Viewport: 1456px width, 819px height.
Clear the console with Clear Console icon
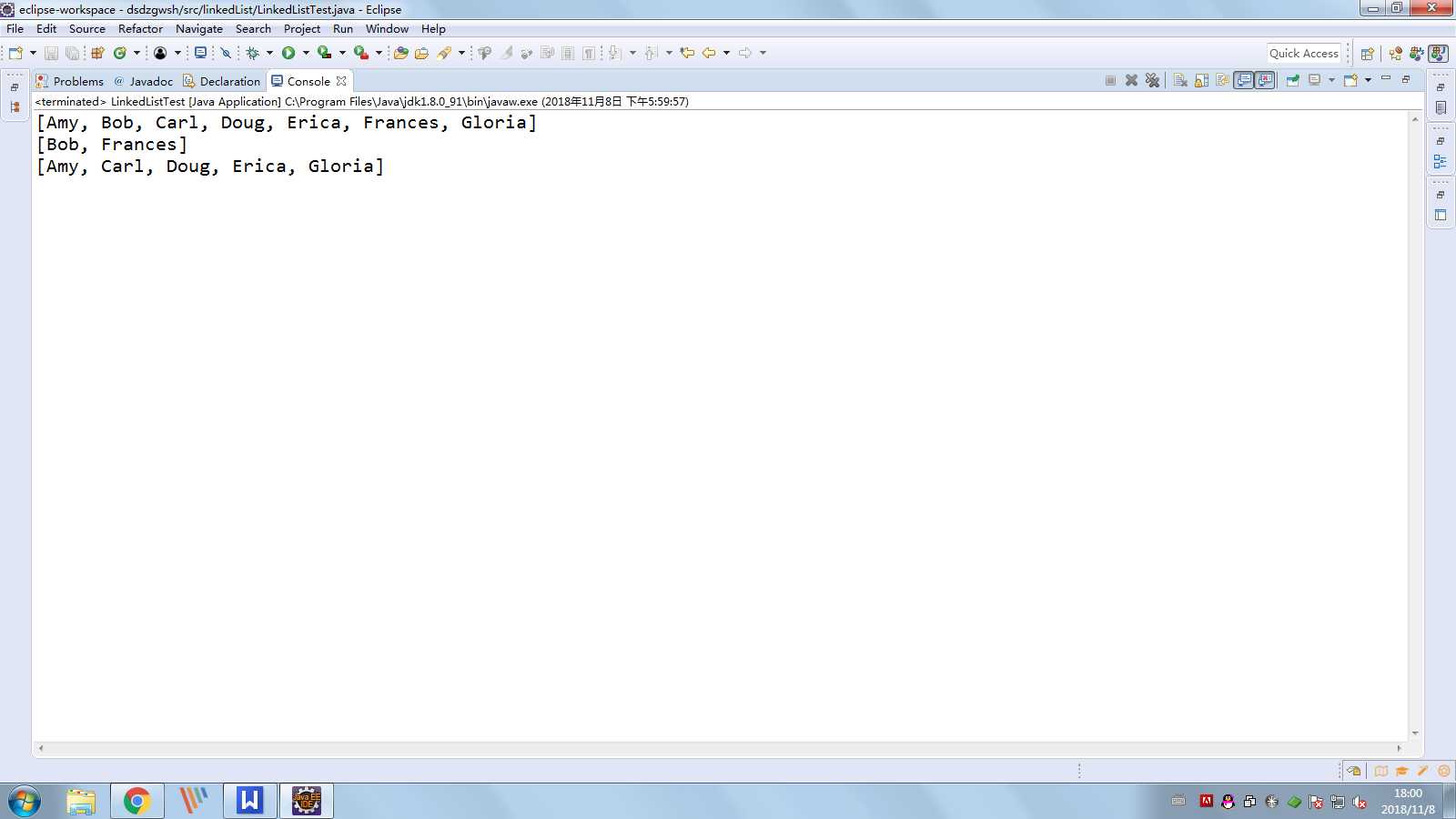click(x=1180, y=80)
